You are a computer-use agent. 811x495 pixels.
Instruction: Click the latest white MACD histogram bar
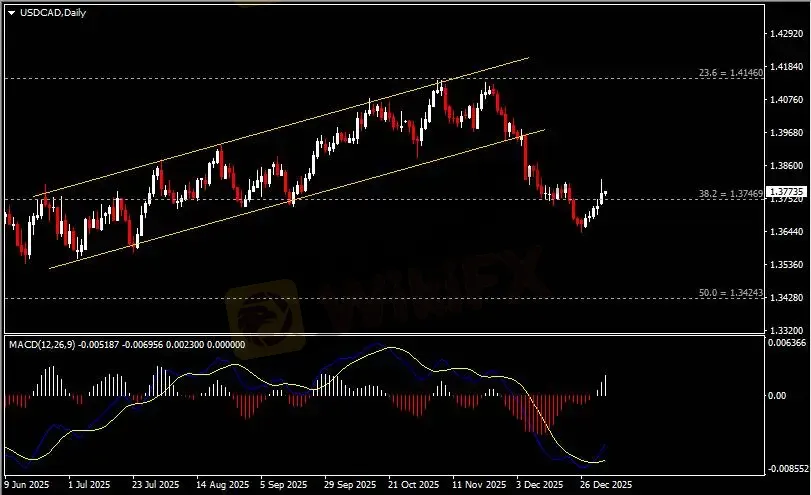pos(607,385)
